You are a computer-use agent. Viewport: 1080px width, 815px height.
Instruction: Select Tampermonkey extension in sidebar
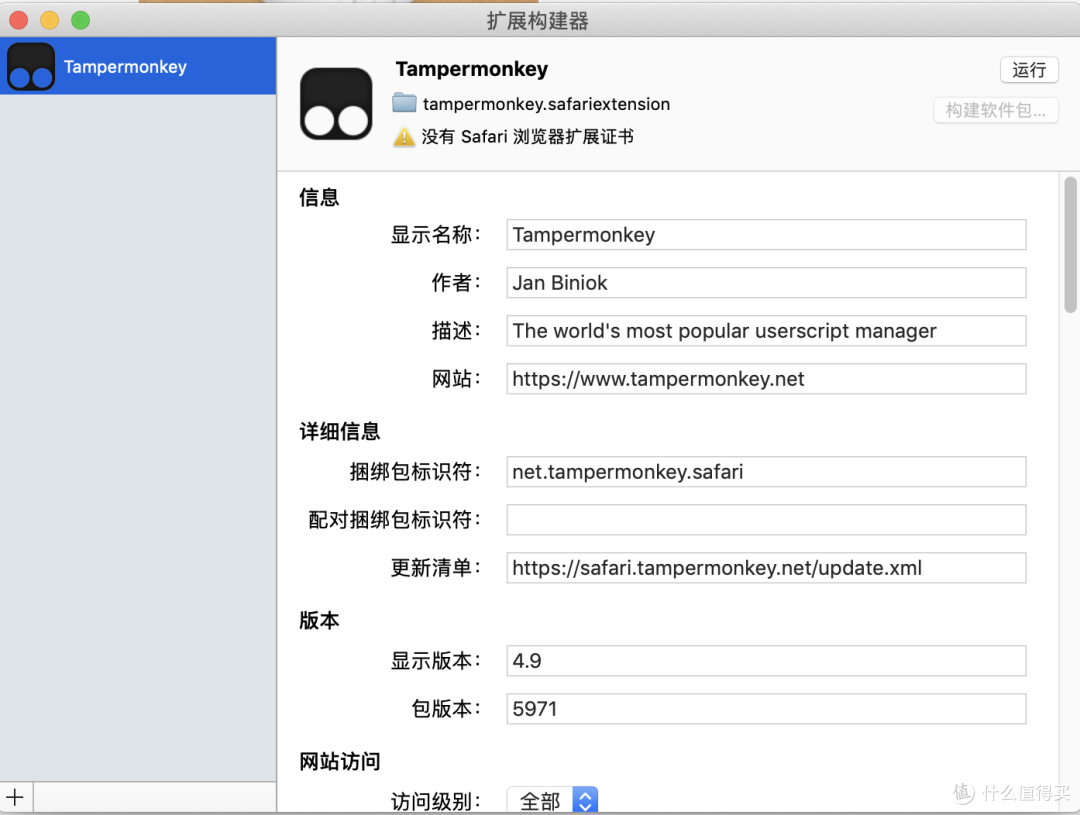click(x=138, y=66)
